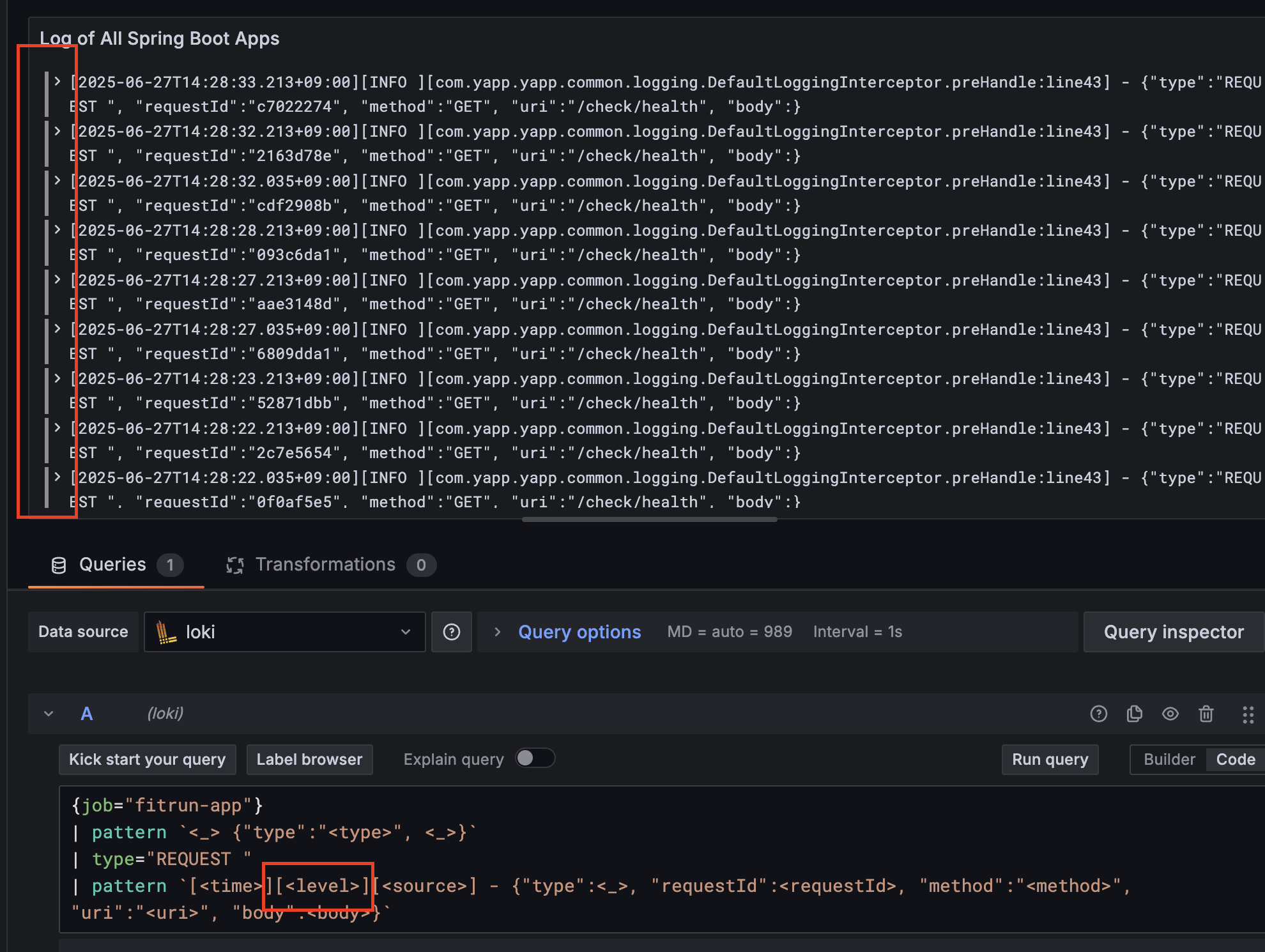The image size is (1265, 952).
Task: Click the Transformations icon
Action: (x=235, y=565)
